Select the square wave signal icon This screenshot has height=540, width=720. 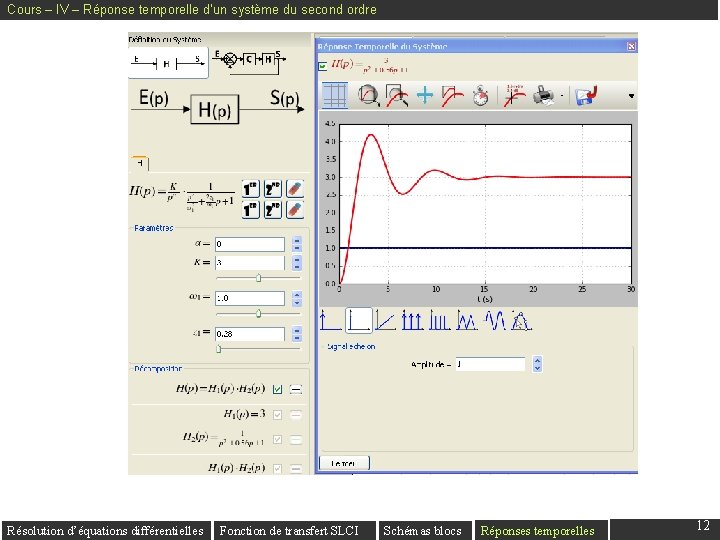(x=439, y=320)
